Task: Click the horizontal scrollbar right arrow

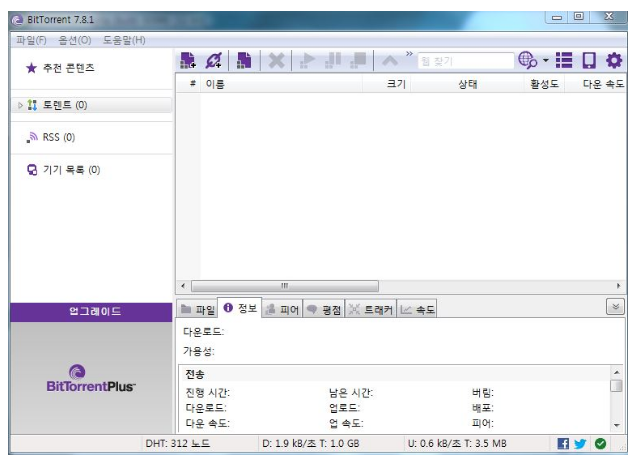Action: (x=618, y=286)
